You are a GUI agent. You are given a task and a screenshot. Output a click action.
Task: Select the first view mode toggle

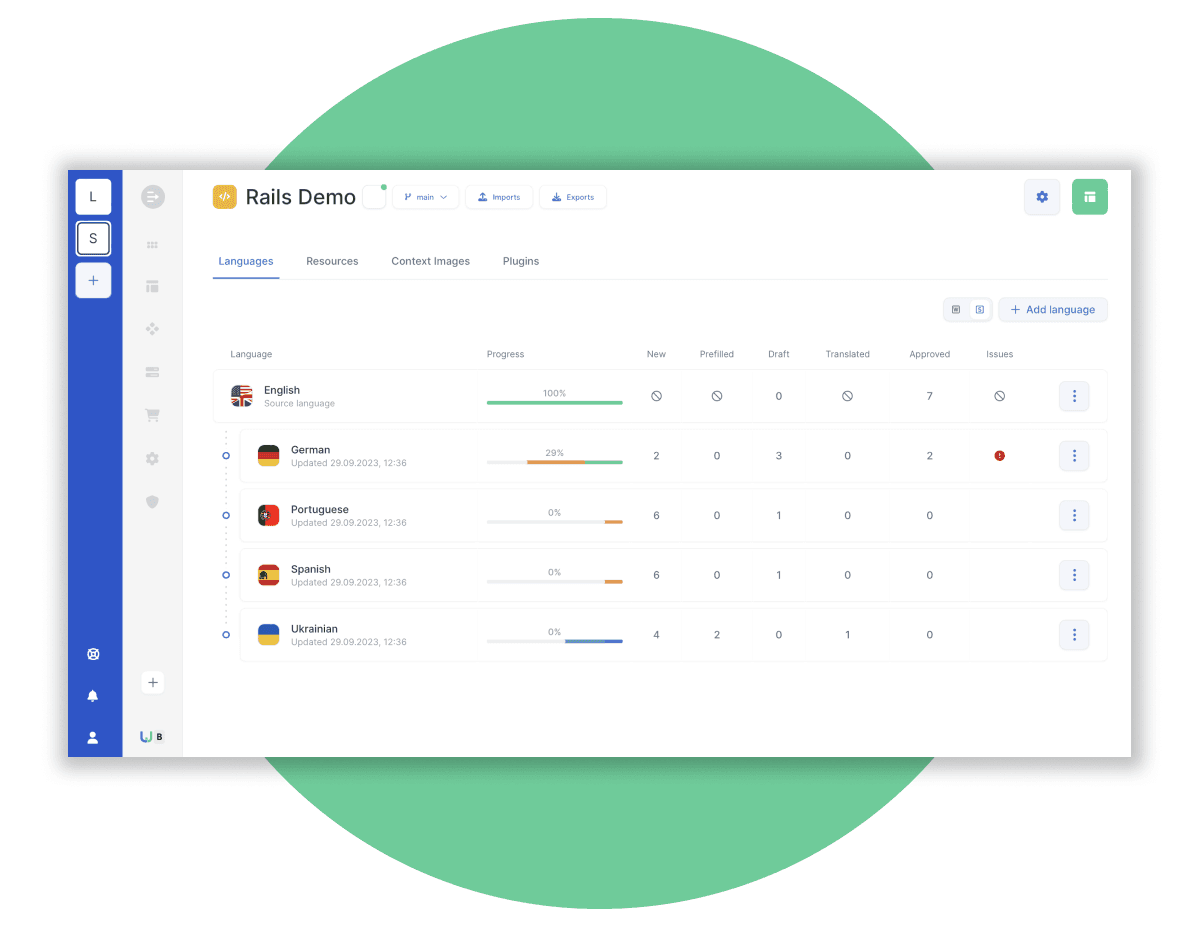click(956, 310)
